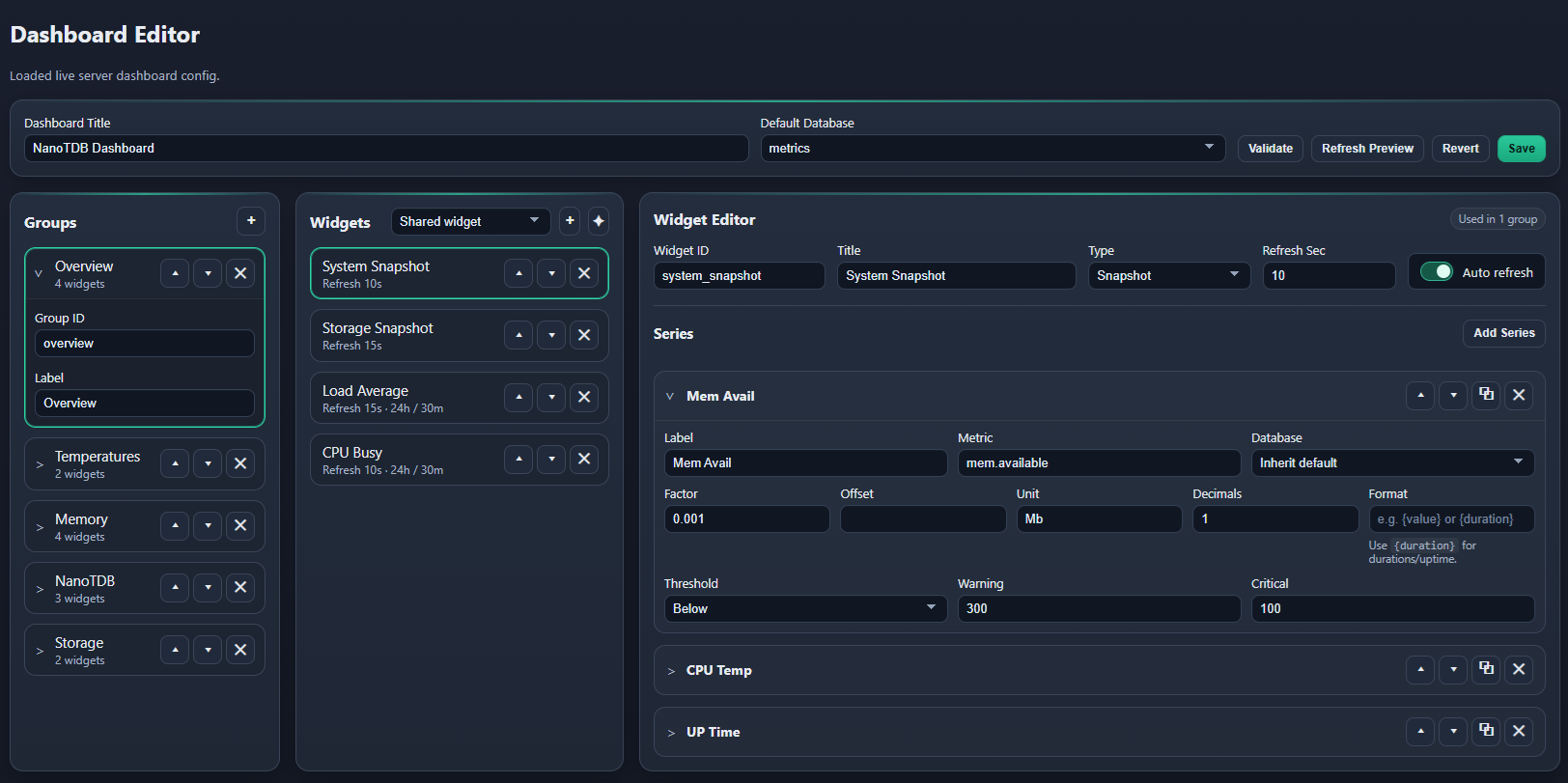Open the Threshold Below dropdown
The height and width of the screenshot is (783, 1568).
point(805,608)
